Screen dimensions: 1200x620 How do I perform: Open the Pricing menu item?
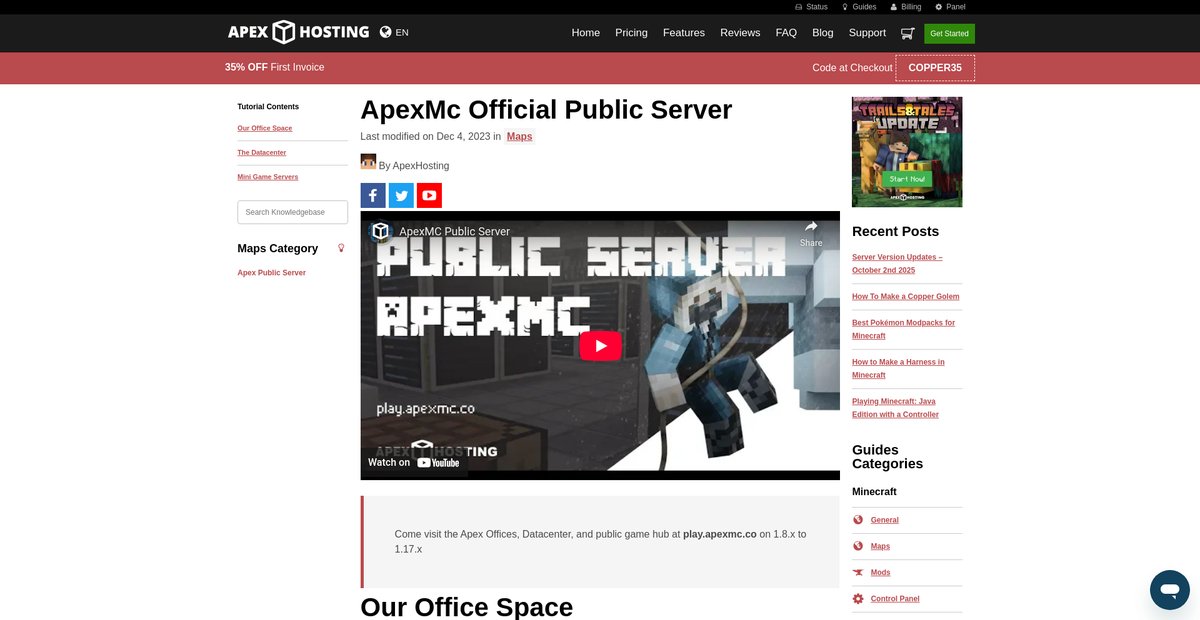[631, 33]
